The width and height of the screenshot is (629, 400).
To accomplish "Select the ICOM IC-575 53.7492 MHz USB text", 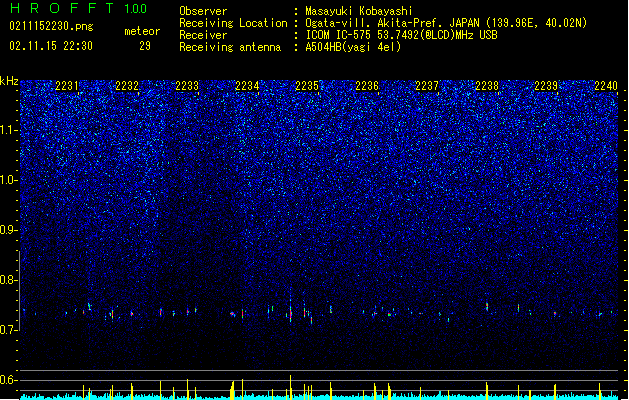I will (x=401, y=35).
